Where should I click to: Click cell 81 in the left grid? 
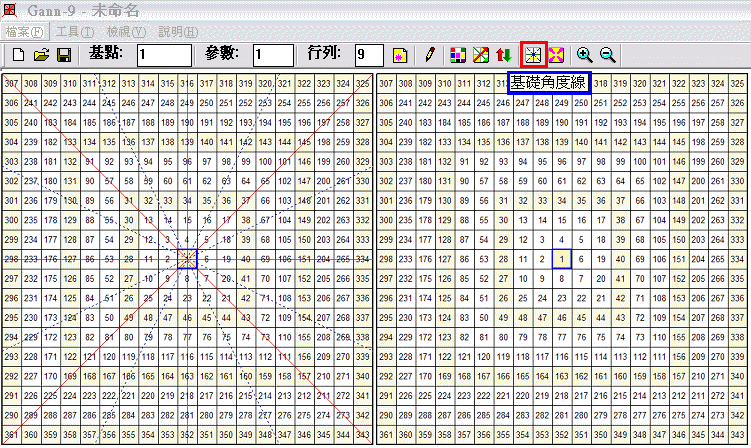[x=109, y=337]
